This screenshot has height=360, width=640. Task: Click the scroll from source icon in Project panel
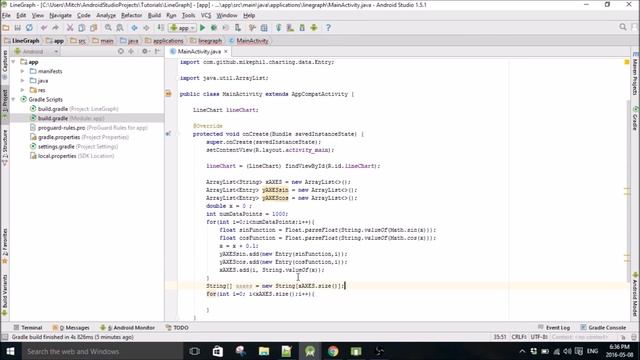click(121, 51)
